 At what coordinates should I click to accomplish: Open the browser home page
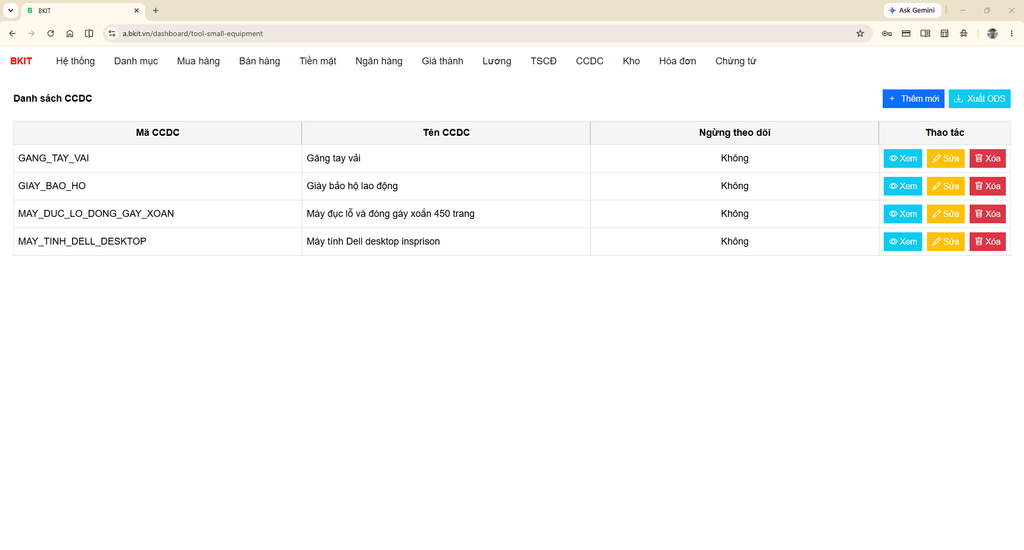click(x=69, y=33)
